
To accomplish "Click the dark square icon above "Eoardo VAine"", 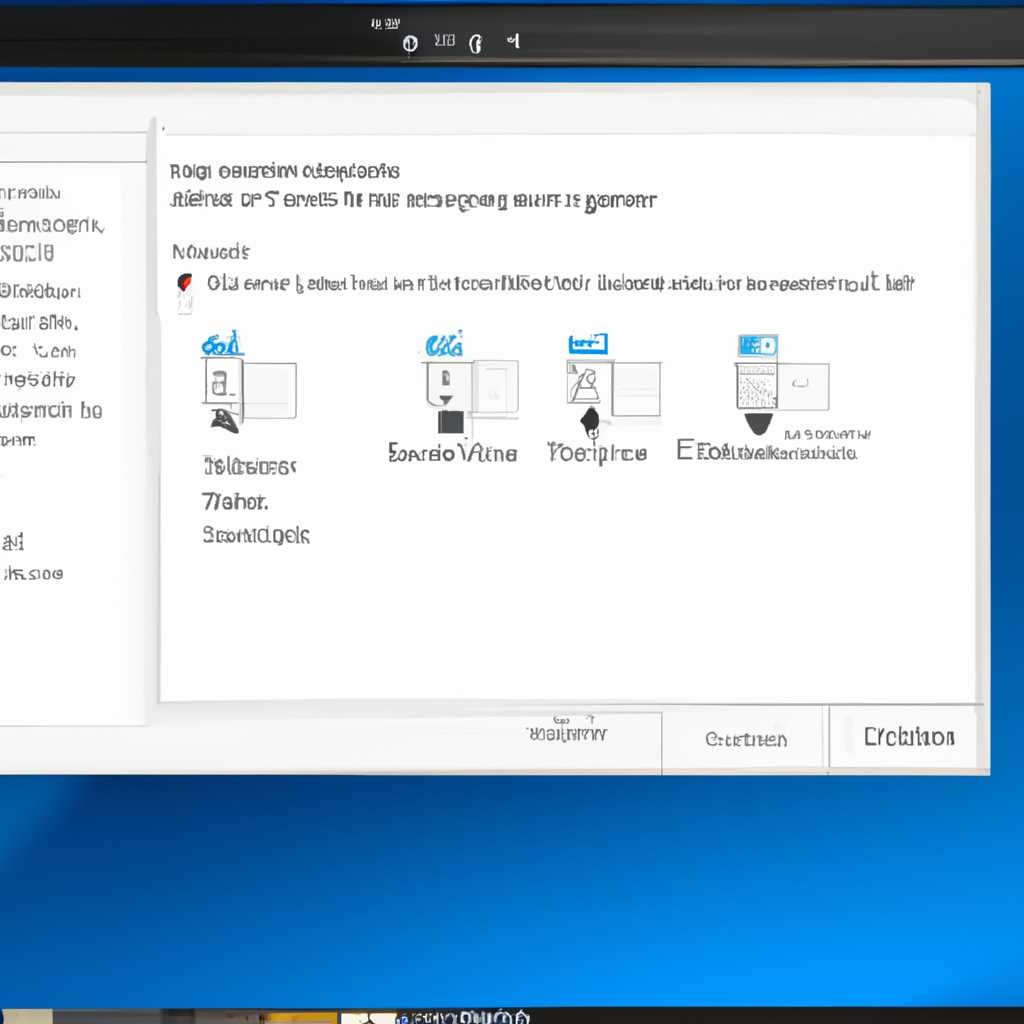I will 451,422.
